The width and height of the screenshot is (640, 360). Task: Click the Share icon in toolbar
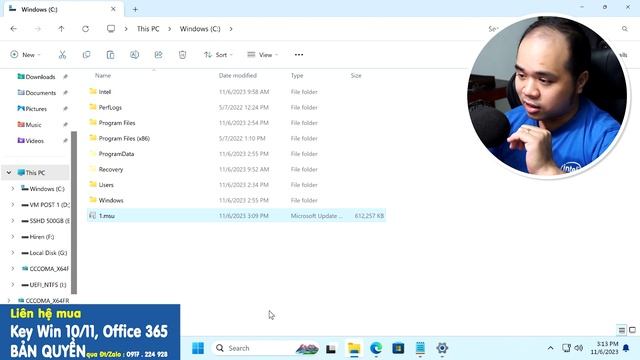click(158, 55)
